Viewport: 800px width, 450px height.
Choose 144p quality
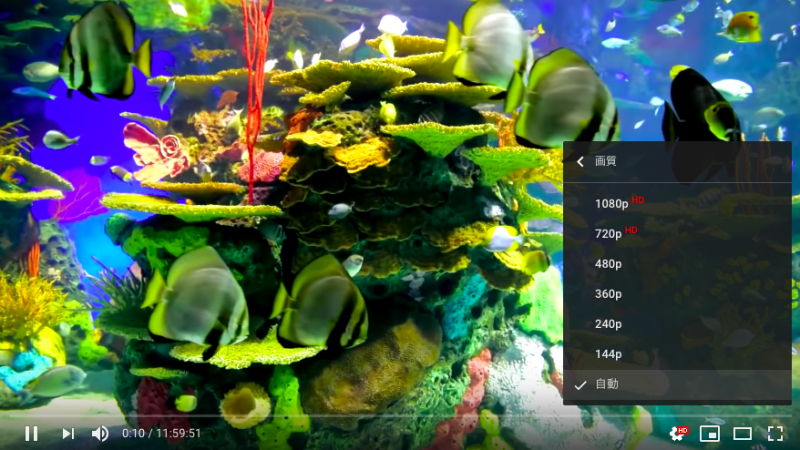[x=677, y=354]
